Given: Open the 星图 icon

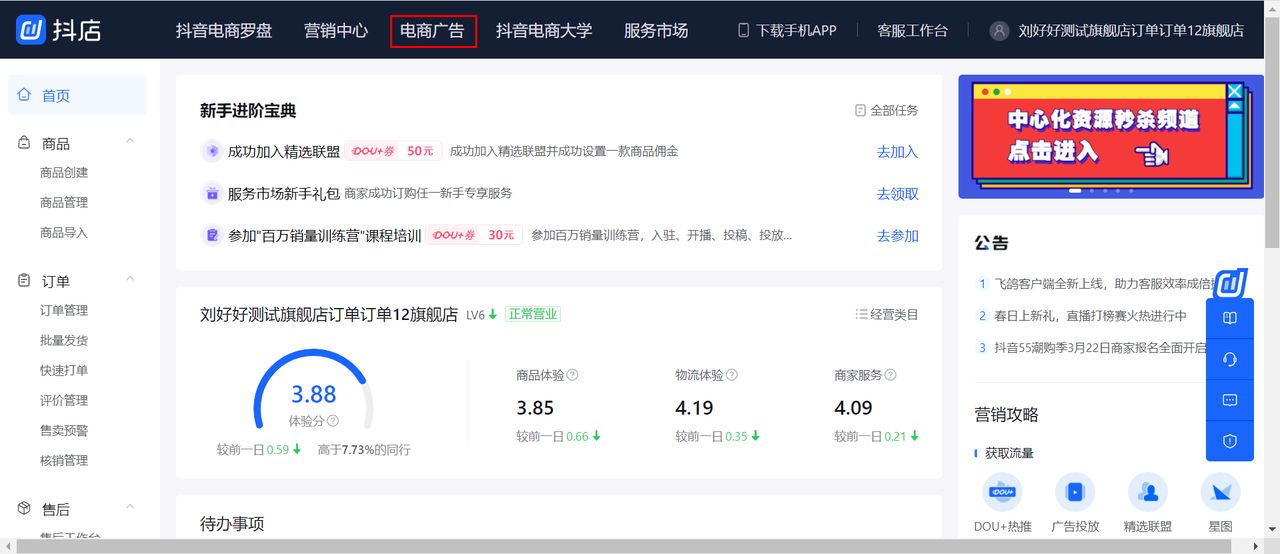Looking at the screenshot, I should [x=1220, y=492].
